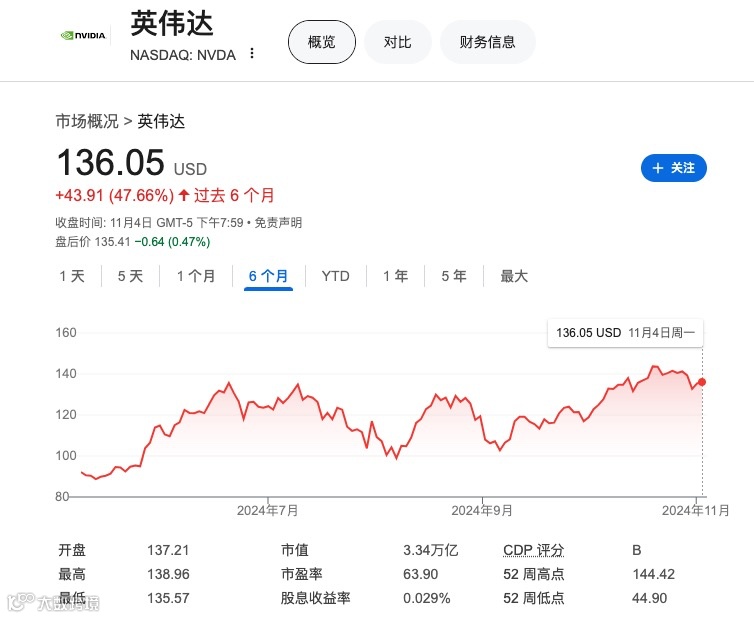Click the 最低 value 135.57
Screen dimensions: 754x618
(168, 598)
